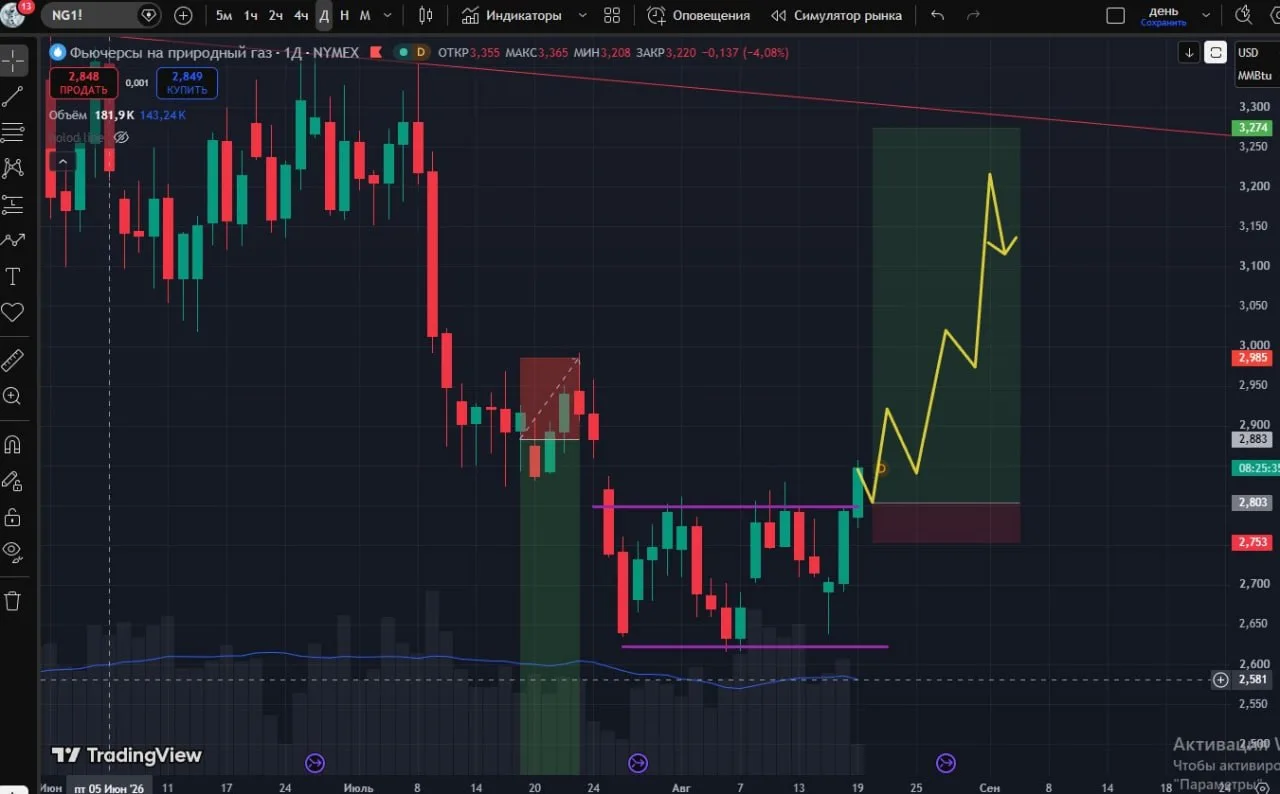The height and width of the screenshot is (794, 1280).
Task: Redo the reverted chart action
Action: [x=973, y=15]
